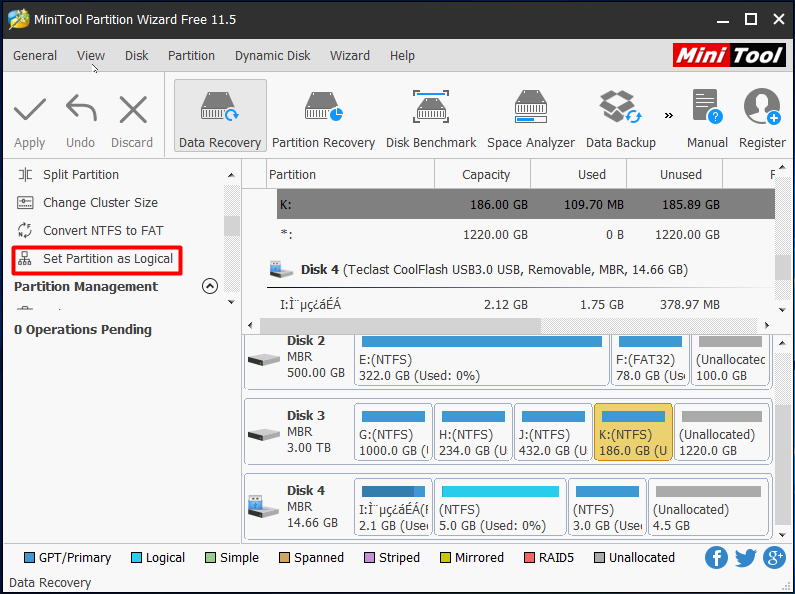Select J:(NTFS) 432.0 GB block
The height and width of the screenshot is (594, 795).
[553, 432]
